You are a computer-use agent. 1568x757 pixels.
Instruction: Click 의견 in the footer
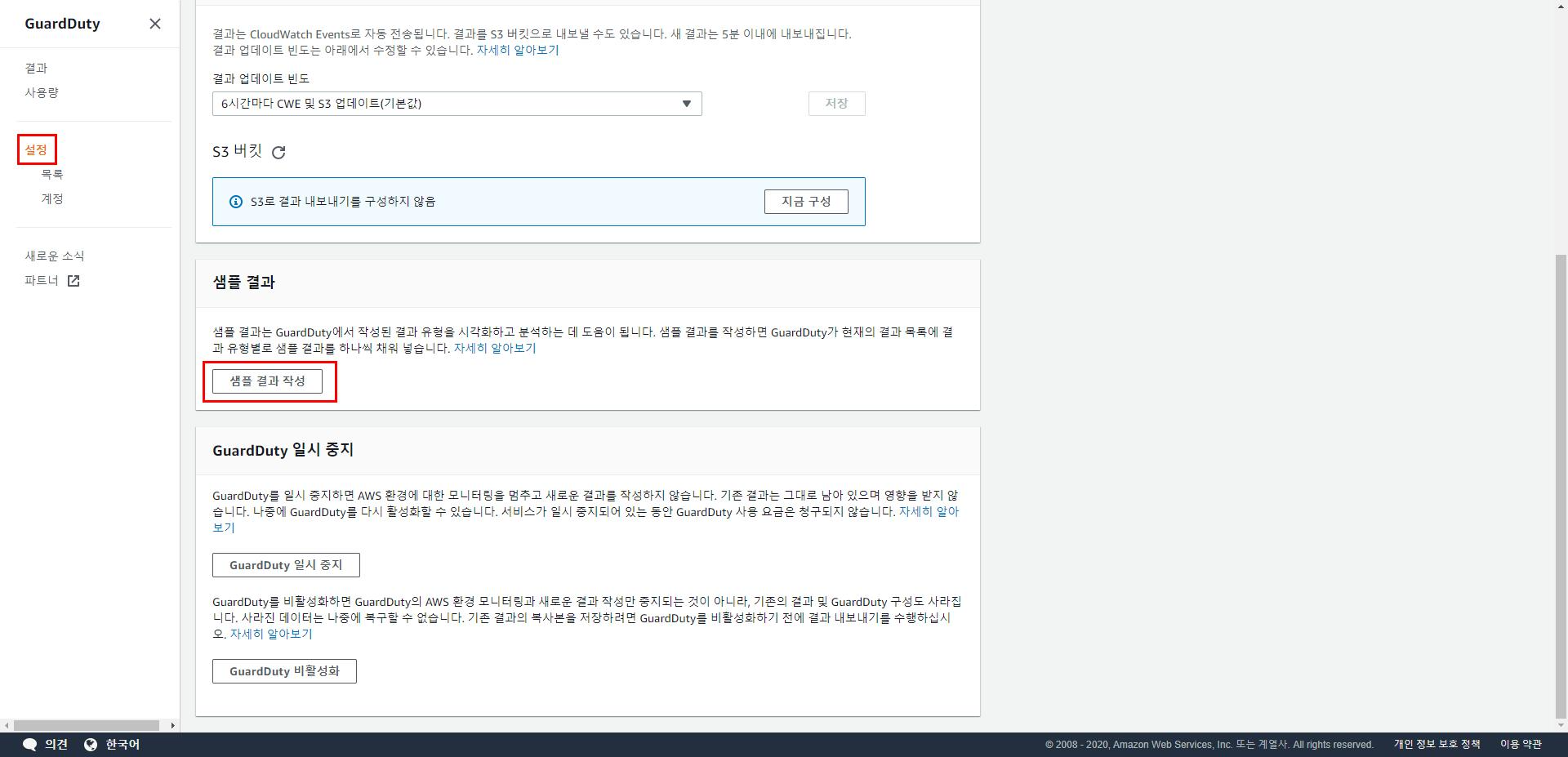pyautogui.click(x=56, y=745)
